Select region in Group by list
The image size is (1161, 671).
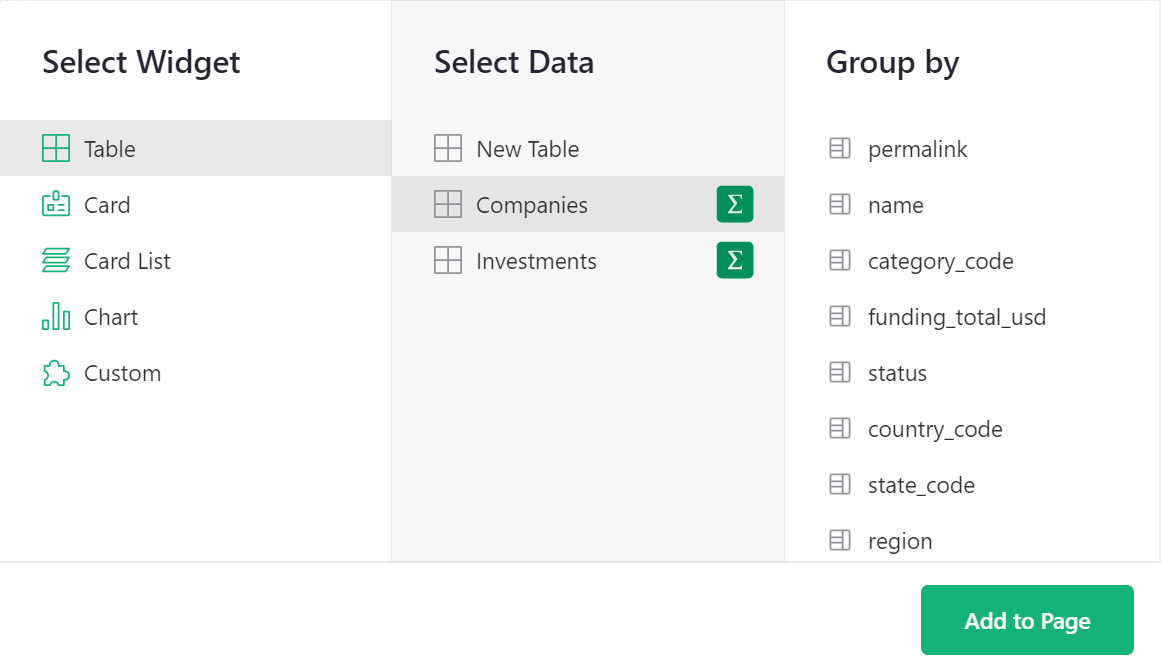[x=900, y=541]
